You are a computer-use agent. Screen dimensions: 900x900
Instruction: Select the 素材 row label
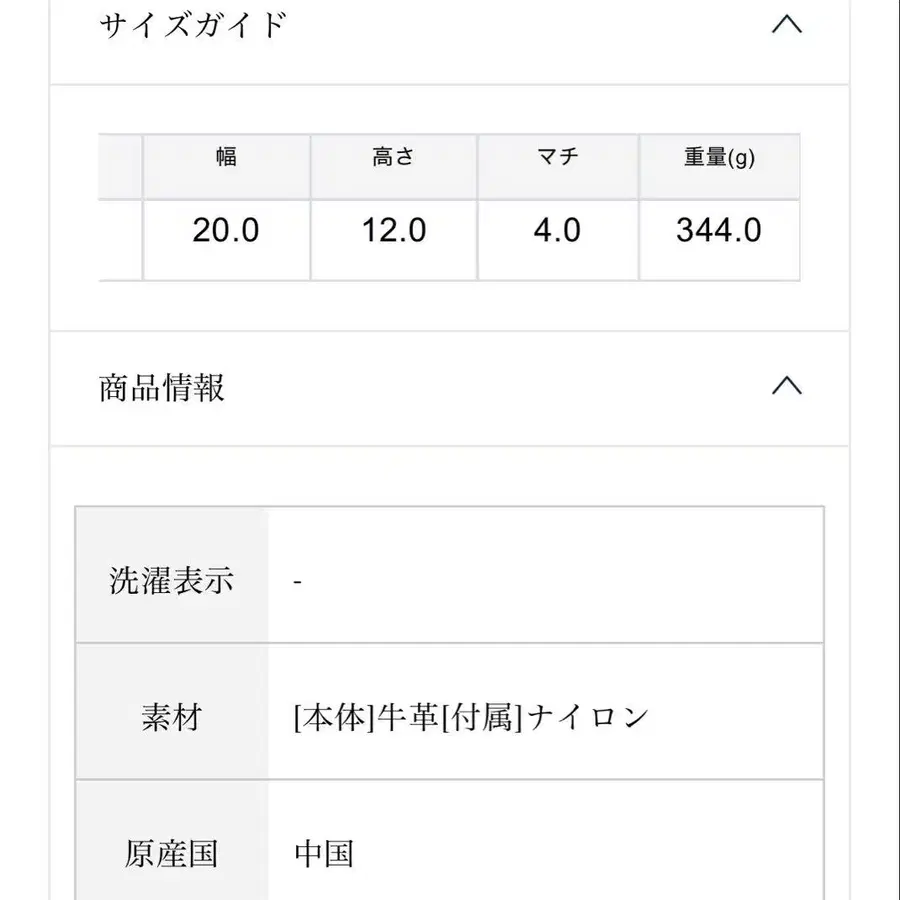171,716
